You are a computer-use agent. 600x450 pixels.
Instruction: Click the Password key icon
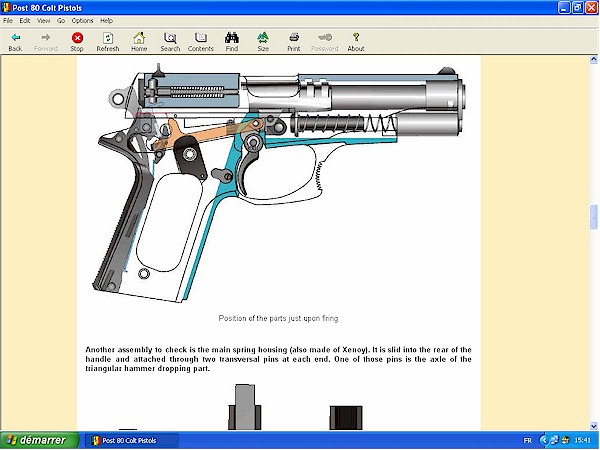tap(325, 38)
